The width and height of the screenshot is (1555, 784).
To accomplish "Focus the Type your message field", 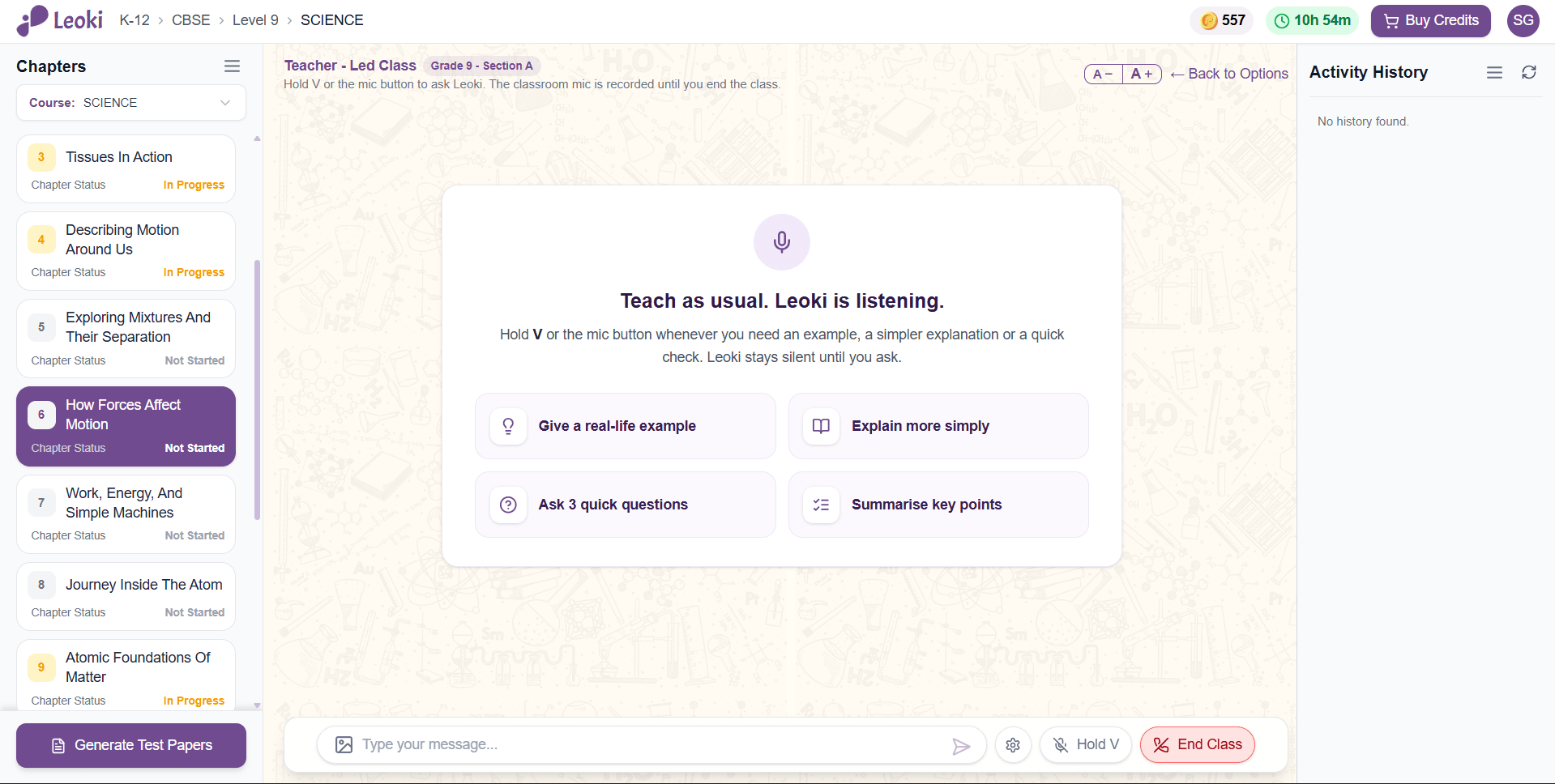I will tap(651, 745).
